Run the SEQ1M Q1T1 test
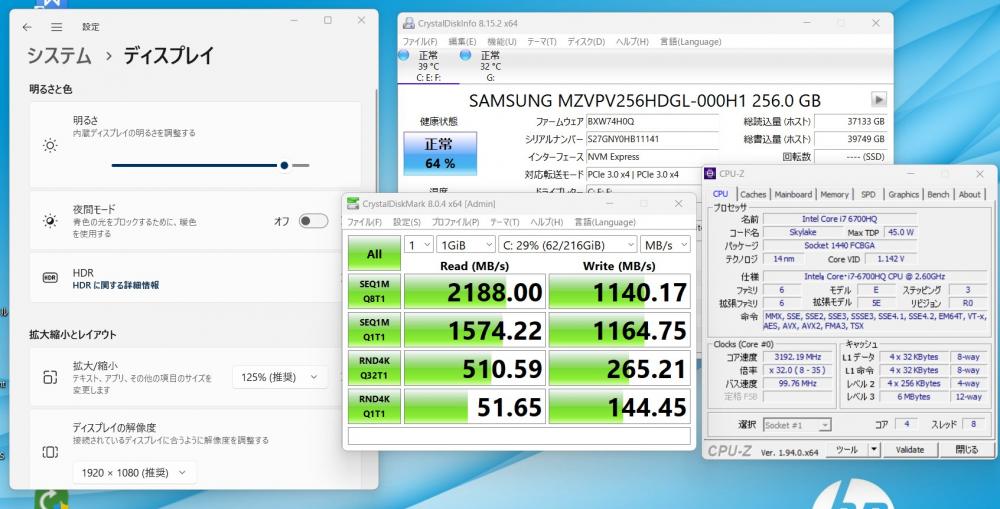The width and height of the screenshot is (1000, 509). 374,330
